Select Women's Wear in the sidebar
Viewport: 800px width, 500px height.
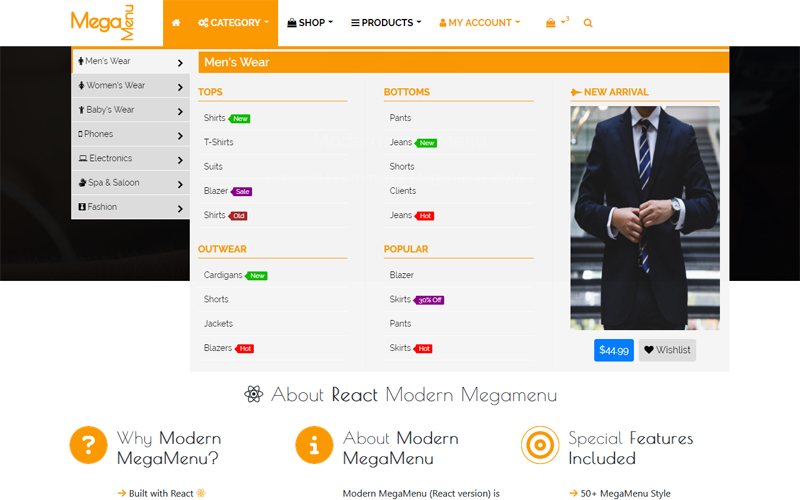click(x=130, y=86)
